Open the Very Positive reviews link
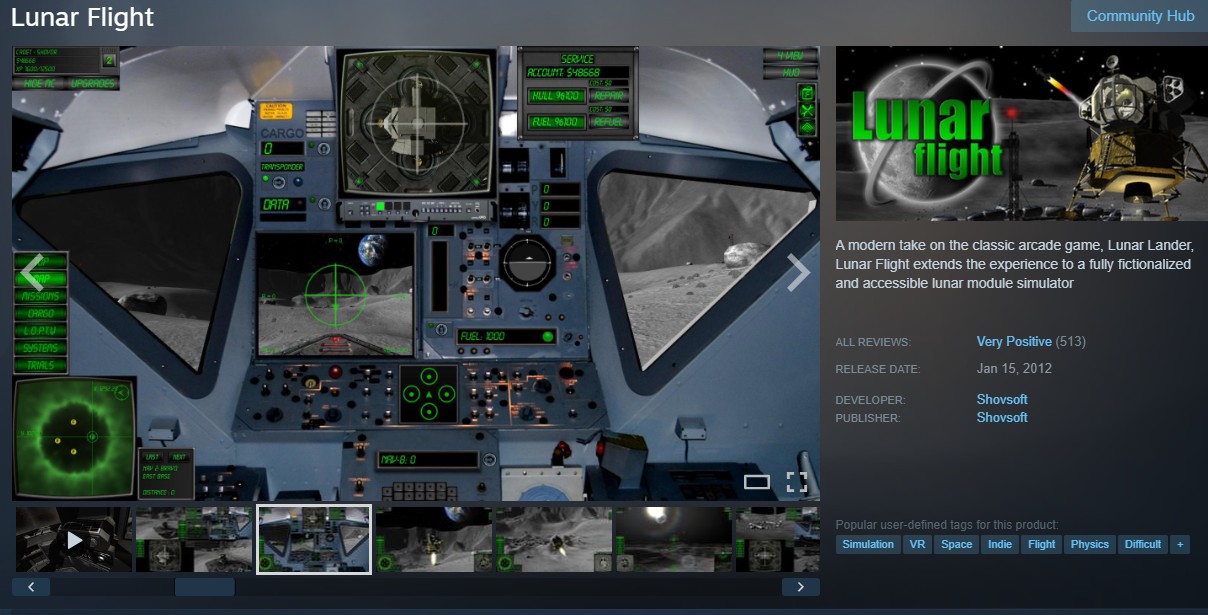 pyautogui.click(x=1014, y=342)
